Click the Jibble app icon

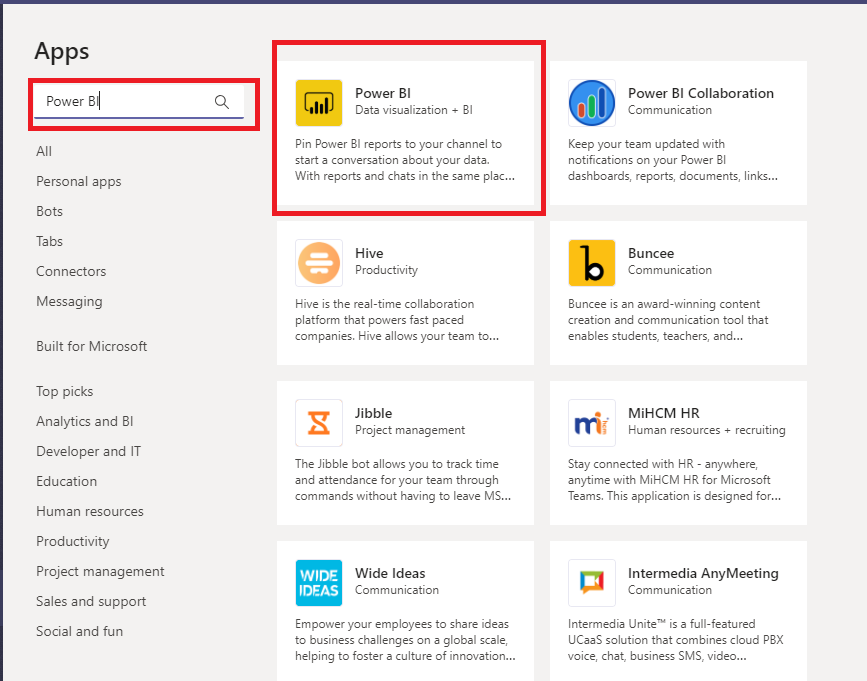318,423
